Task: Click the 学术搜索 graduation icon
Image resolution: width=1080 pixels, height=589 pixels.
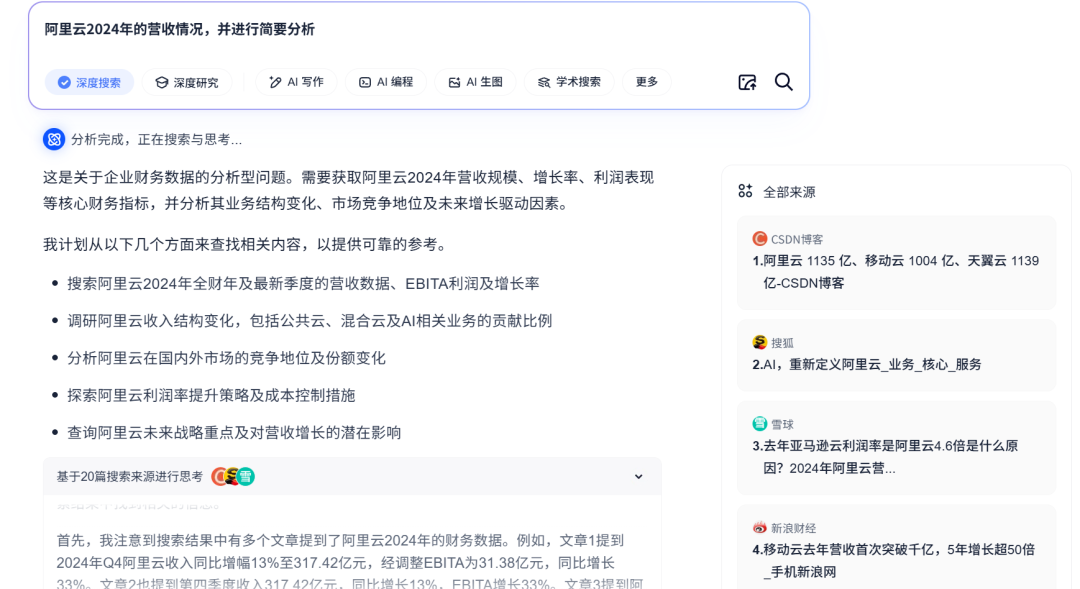Action: point(544,83)
